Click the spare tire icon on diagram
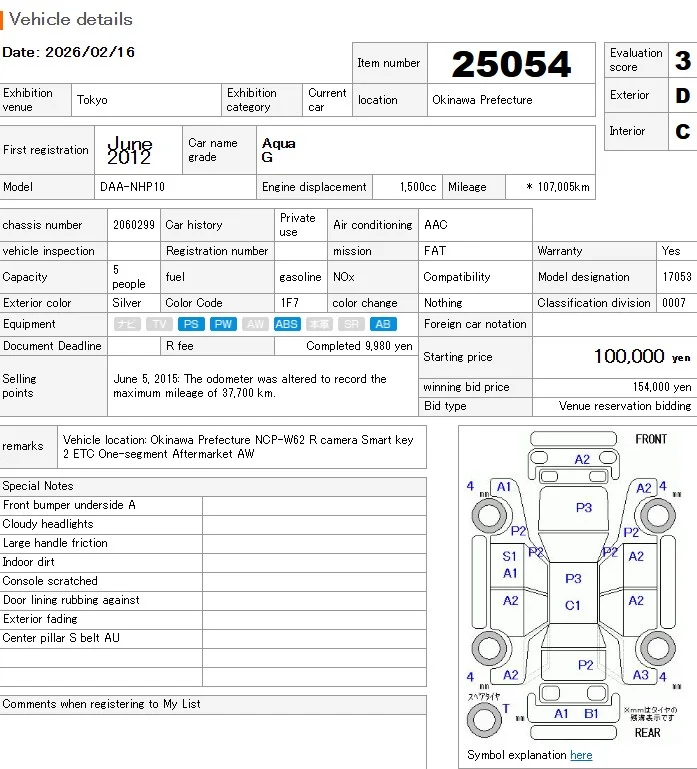This screenshot has height=769, width=697. pos(484,720)
